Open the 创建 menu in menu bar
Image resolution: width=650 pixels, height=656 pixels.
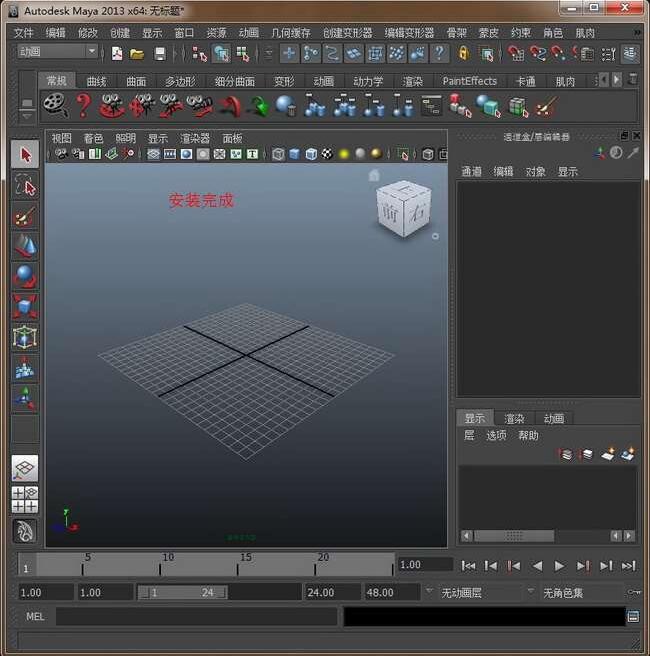pos(120,33)
